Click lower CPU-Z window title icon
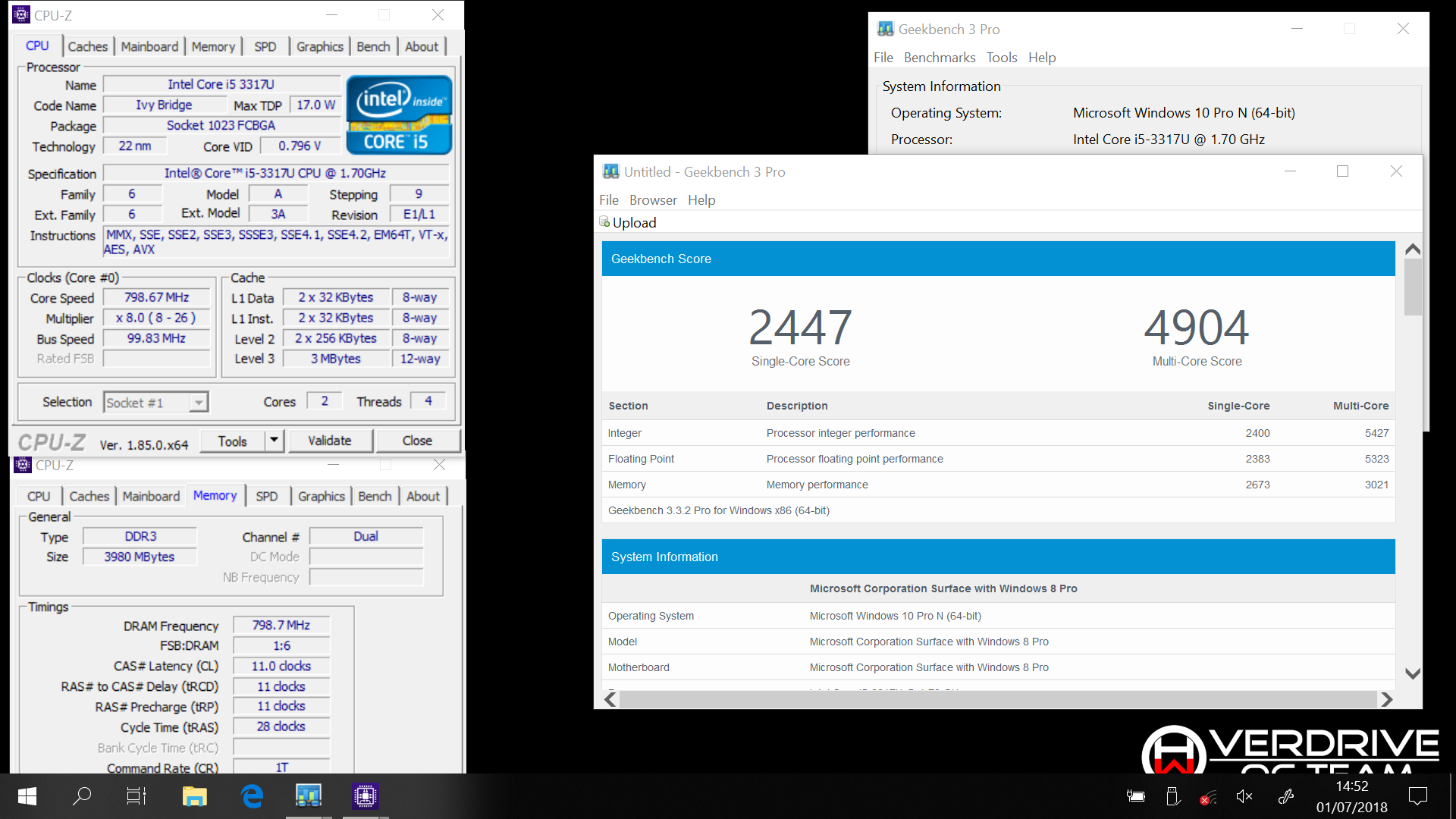Image resolution: width=1456 pixels, height=819 pixels. pos(23,465)
